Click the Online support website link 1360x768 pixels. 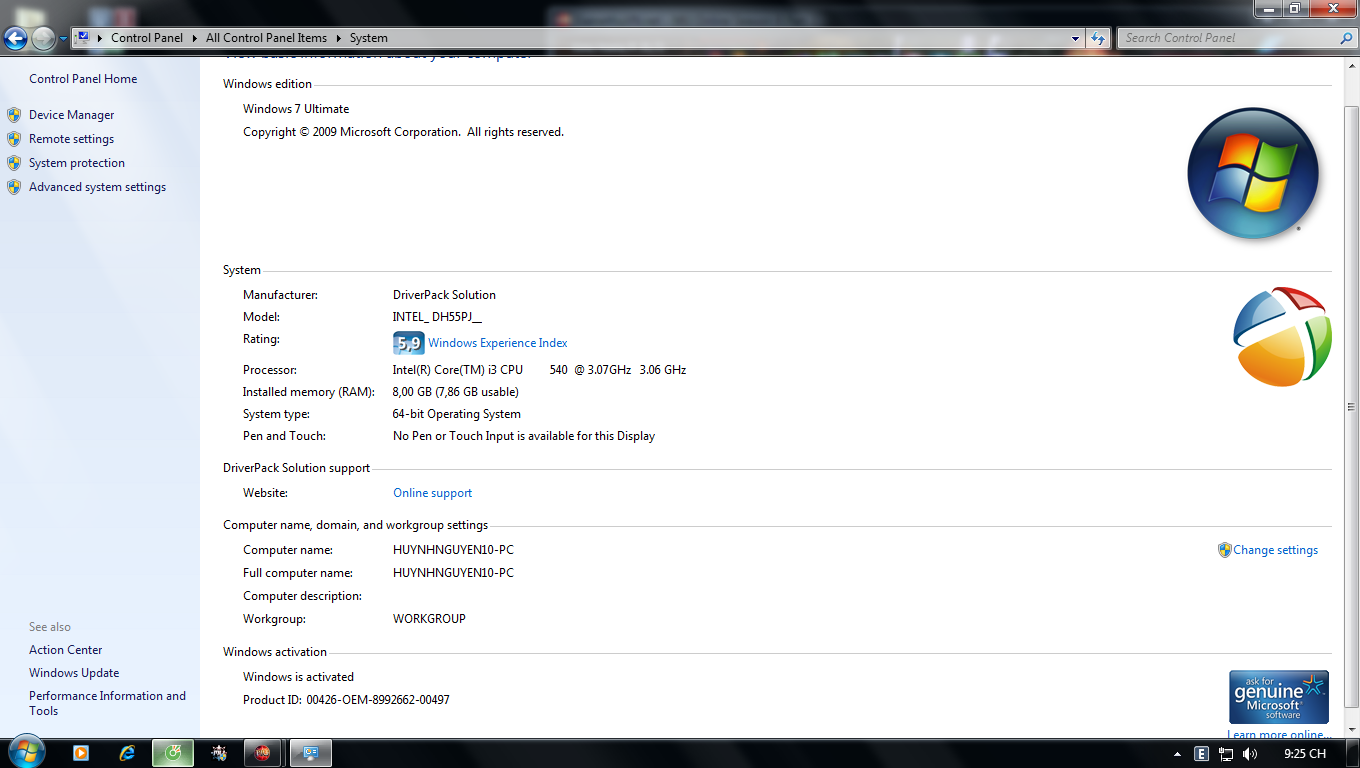(432, 493)
